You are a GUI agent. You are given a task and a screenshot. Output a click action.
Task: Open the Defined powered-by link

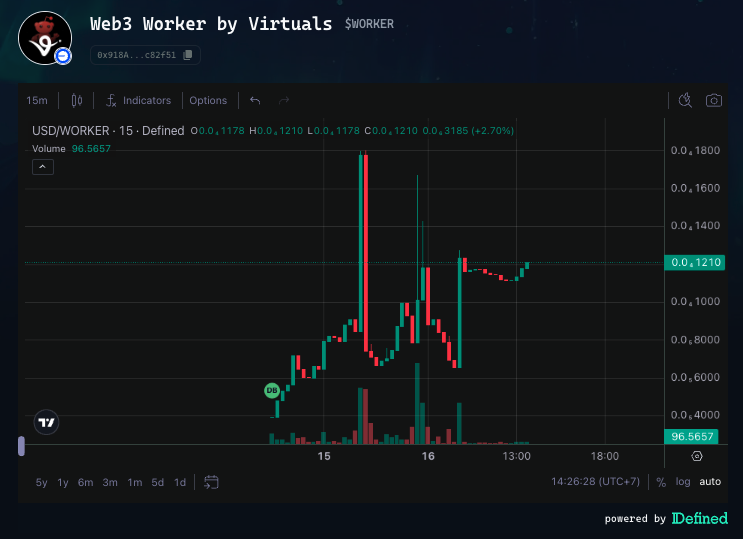coord(699,518)
